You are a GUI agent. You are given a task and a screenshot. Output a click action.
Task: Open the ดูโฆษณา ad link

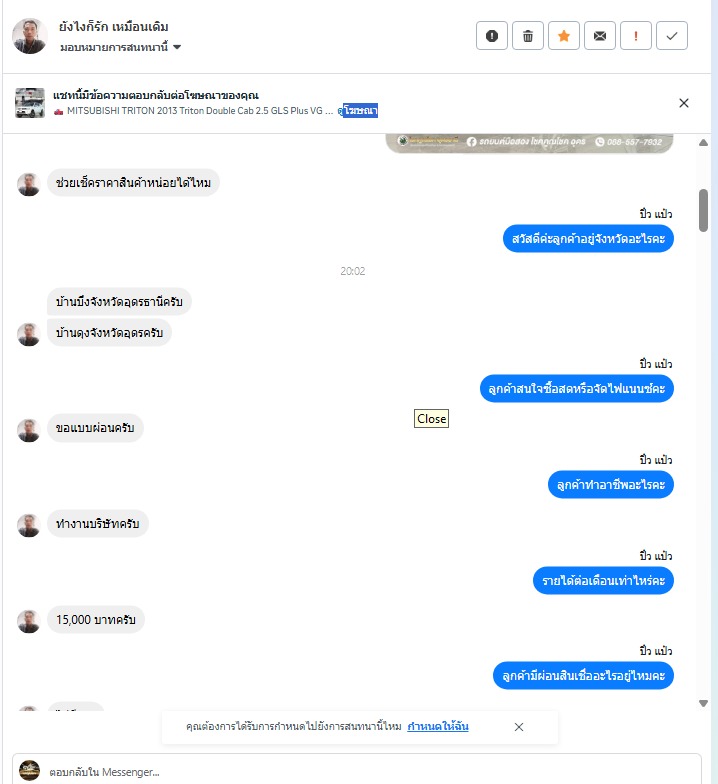coord(358,110)
